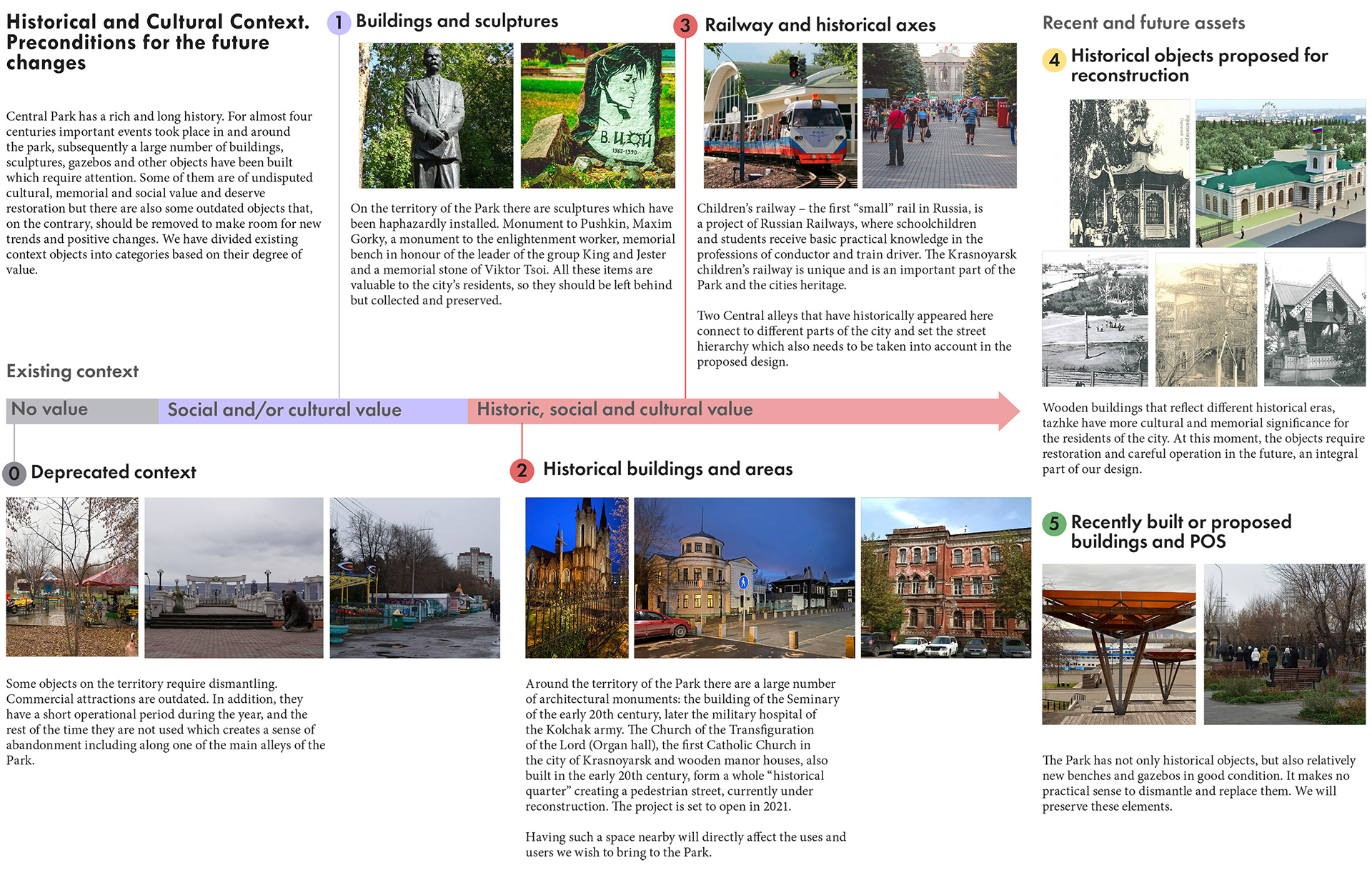This screenshot has width=1372, height=870.
Task: Click the paragraph starting 'The Park has not only historical'
Action: [1198, 783]
